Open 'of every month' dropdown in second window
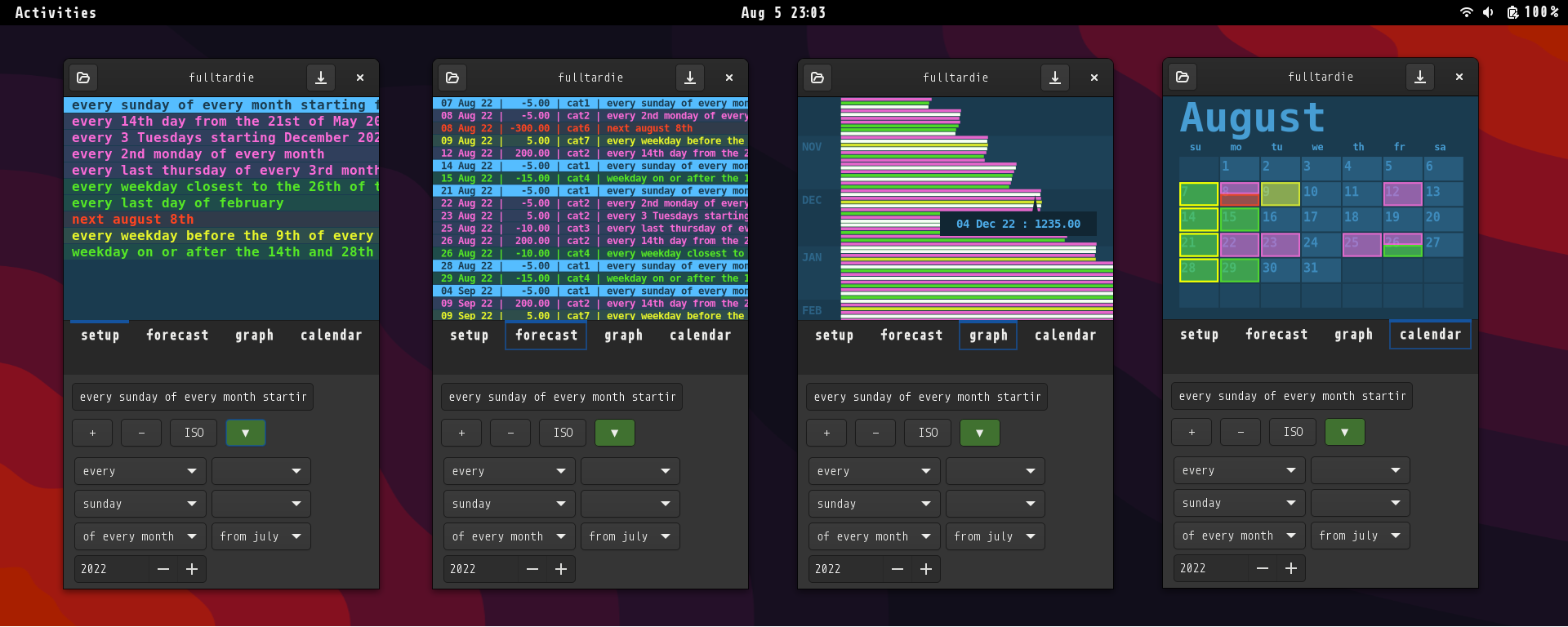The width and height of the screenshot is (1568, 627). pos(510,536)
